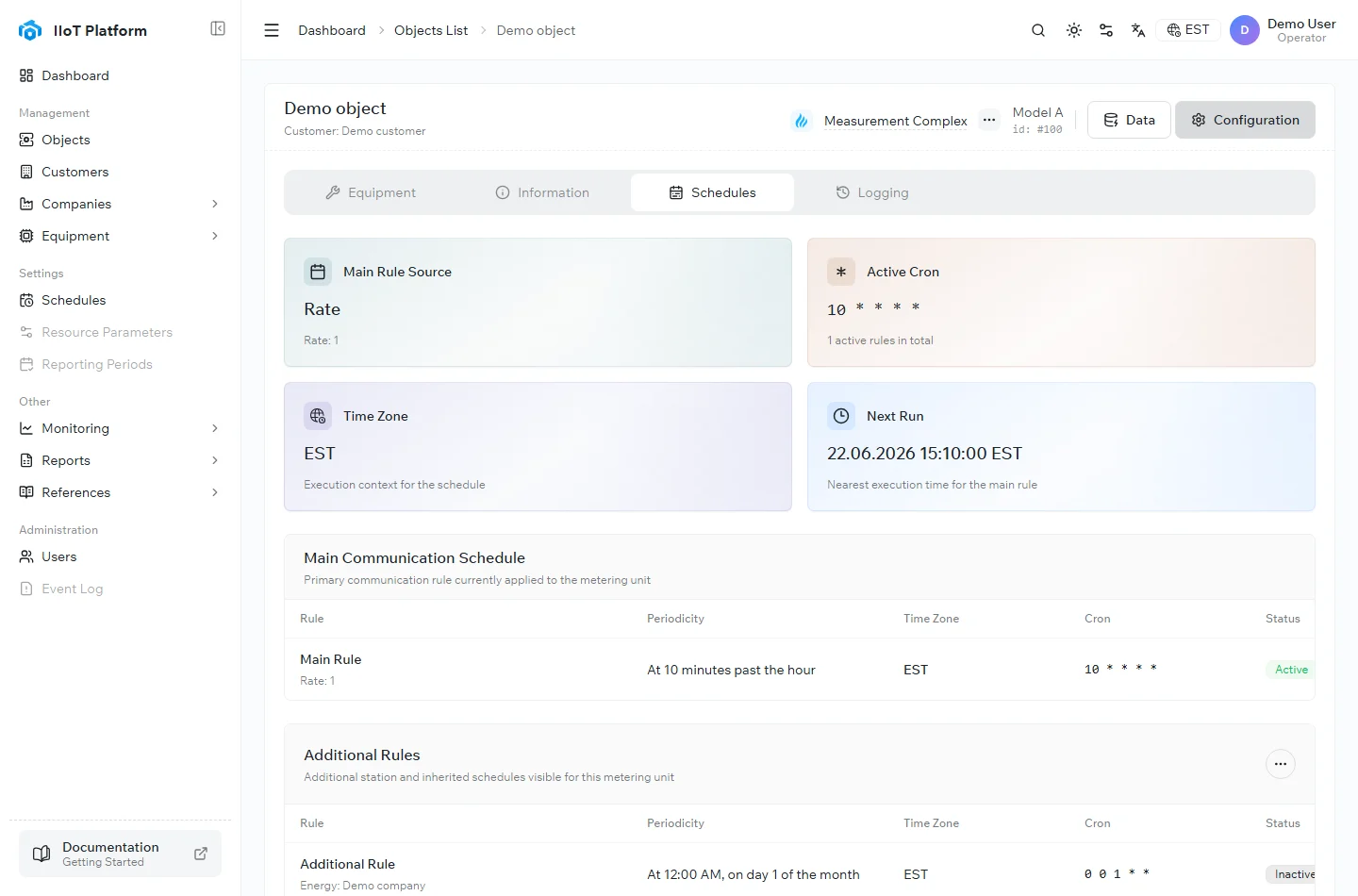
Task: Click the Customers building icon in sidebar
Action: (x=26, y=172)
